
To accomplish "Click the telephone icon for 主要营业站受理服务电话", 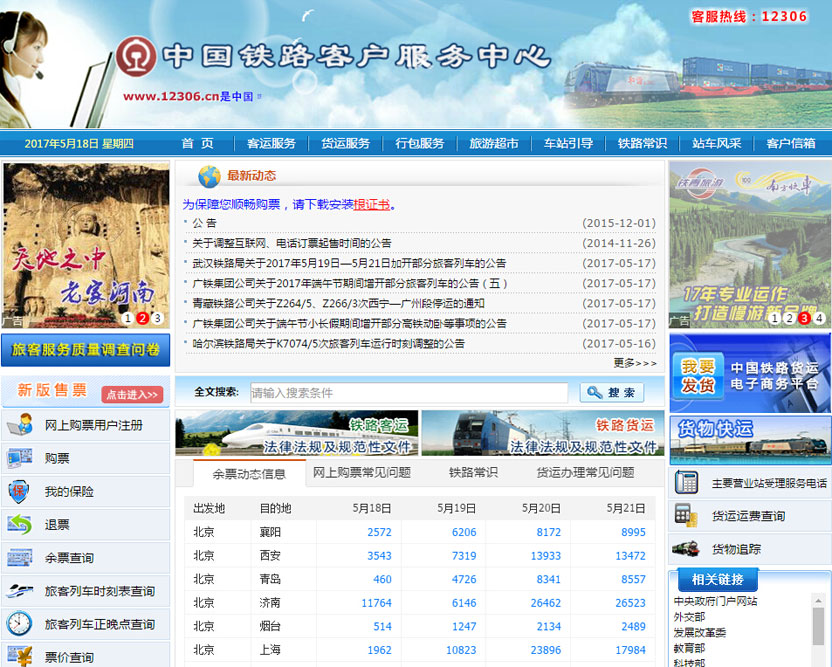I will coord(686,482).
